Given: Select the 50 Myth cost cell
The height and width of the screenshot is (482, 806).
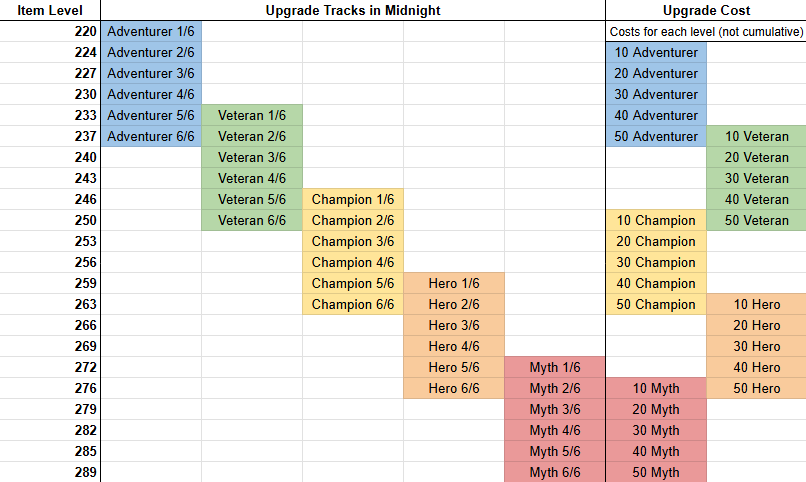Looking at the screenshot, I should click(656, 472).
